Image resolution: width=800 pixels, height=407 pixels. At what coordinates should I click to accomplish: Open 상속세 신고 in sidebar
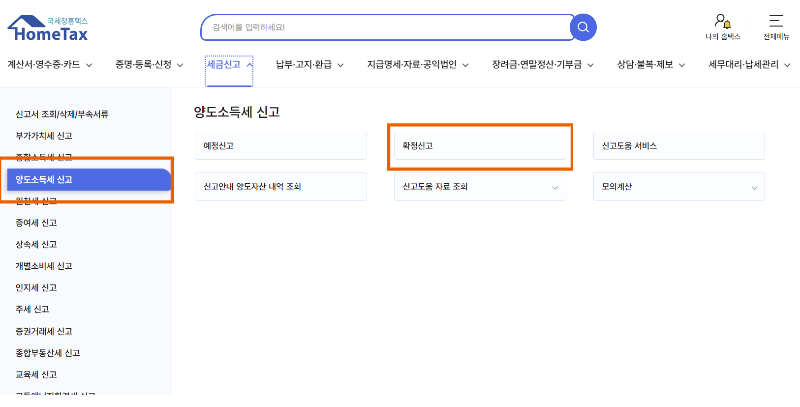pyautogui.click(x=36, y=244)
